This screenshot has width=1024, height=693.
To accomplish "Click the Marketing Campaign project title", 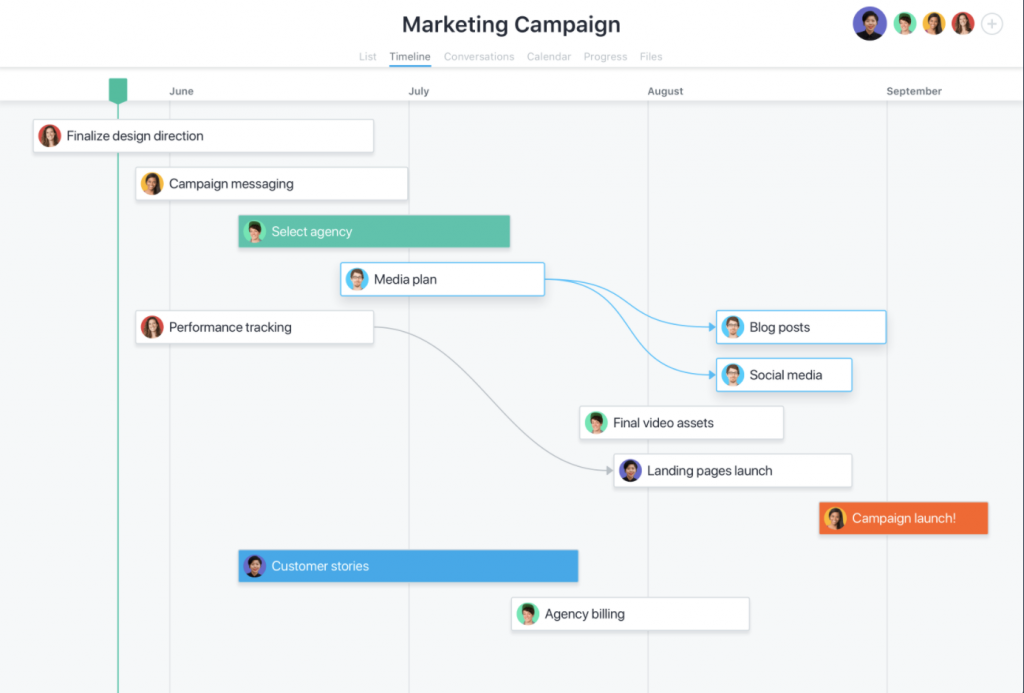I will 511,24.
